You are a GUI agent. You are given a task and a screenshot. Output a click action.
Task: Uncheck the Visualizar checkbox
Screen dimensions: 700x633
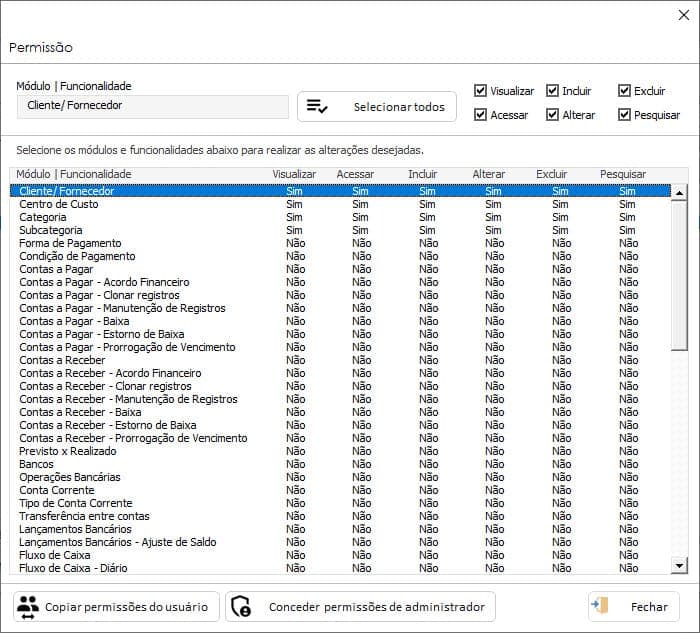(480, 91)
